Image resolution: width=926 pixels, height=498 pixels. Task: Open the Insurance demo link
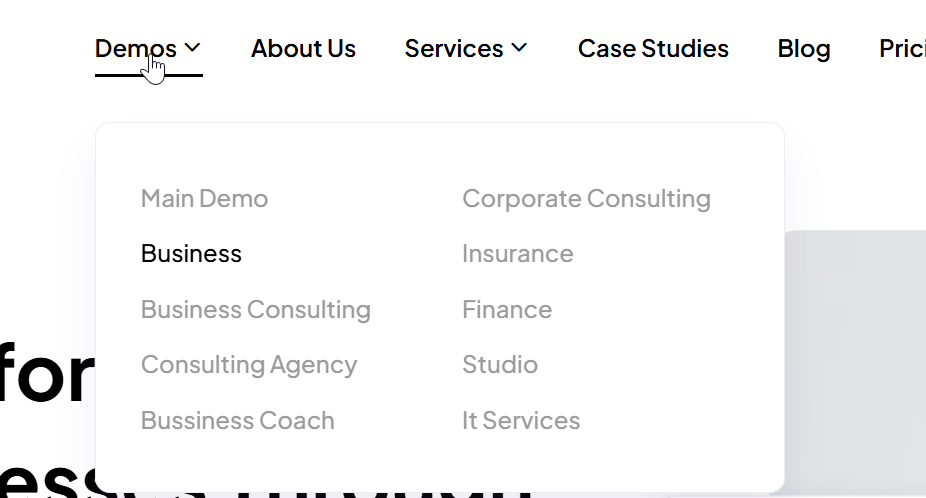point(517,254)
